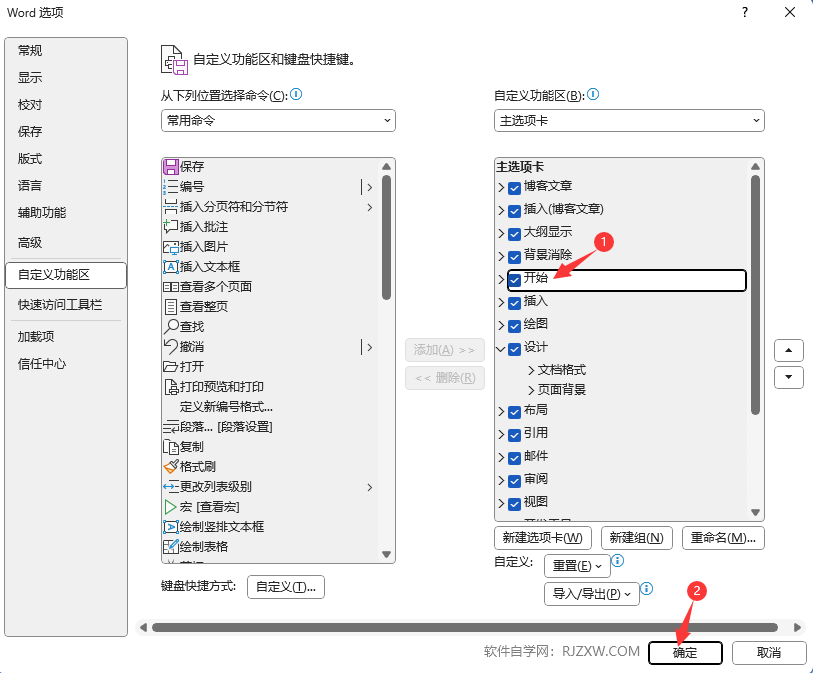Select the 查看多个页面 icon

pyautogui.click(x=171, y=287)
